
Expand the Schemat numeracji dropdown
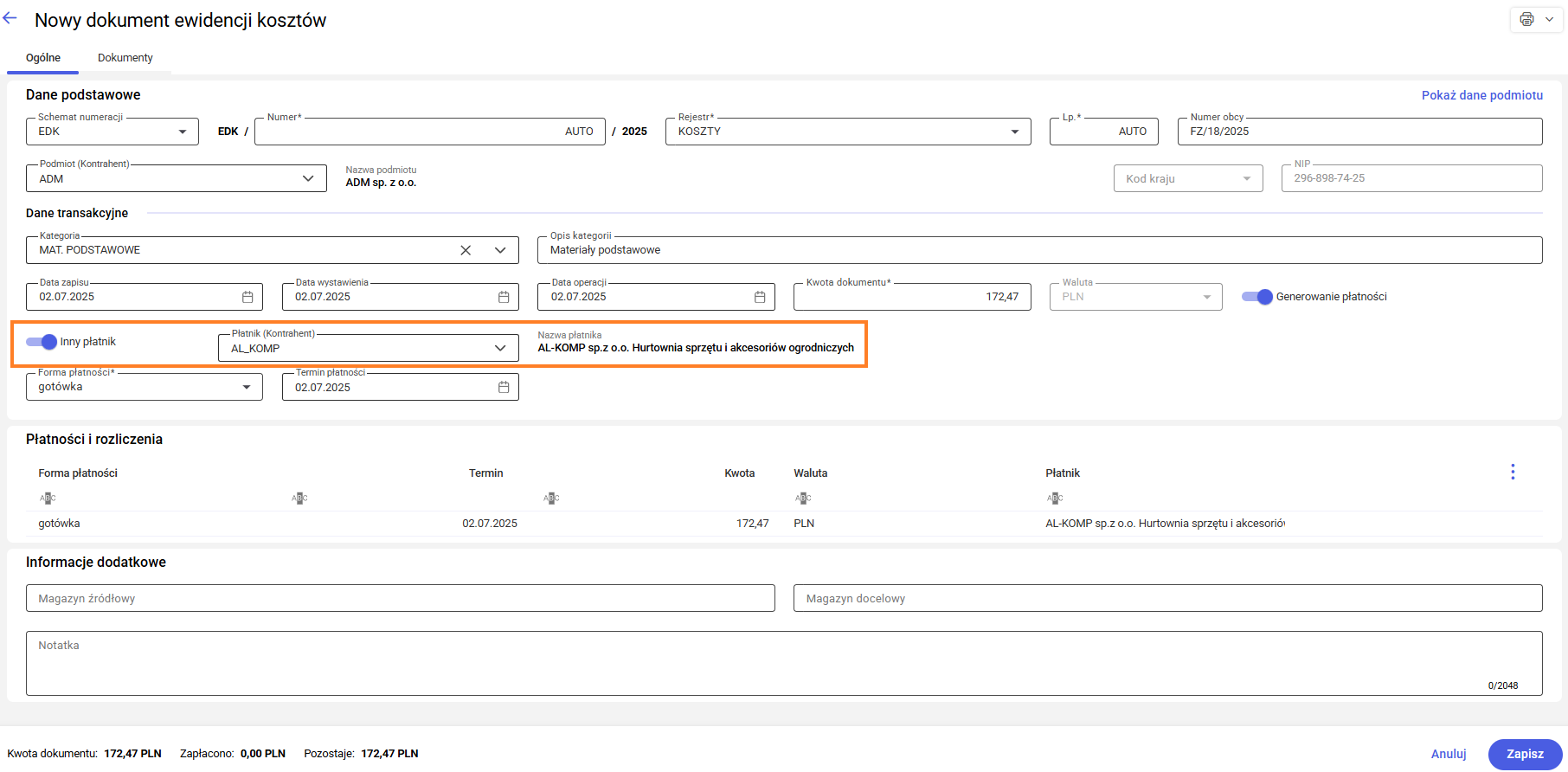coord(182,132)
